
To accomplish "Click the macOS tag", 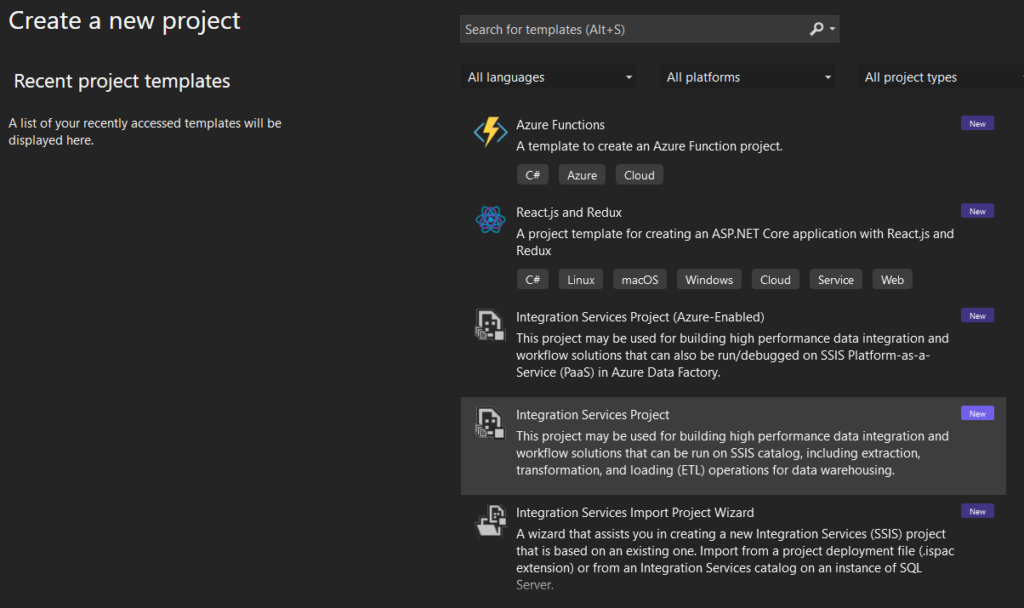I will pyautogui.click(x=640, y=280).
